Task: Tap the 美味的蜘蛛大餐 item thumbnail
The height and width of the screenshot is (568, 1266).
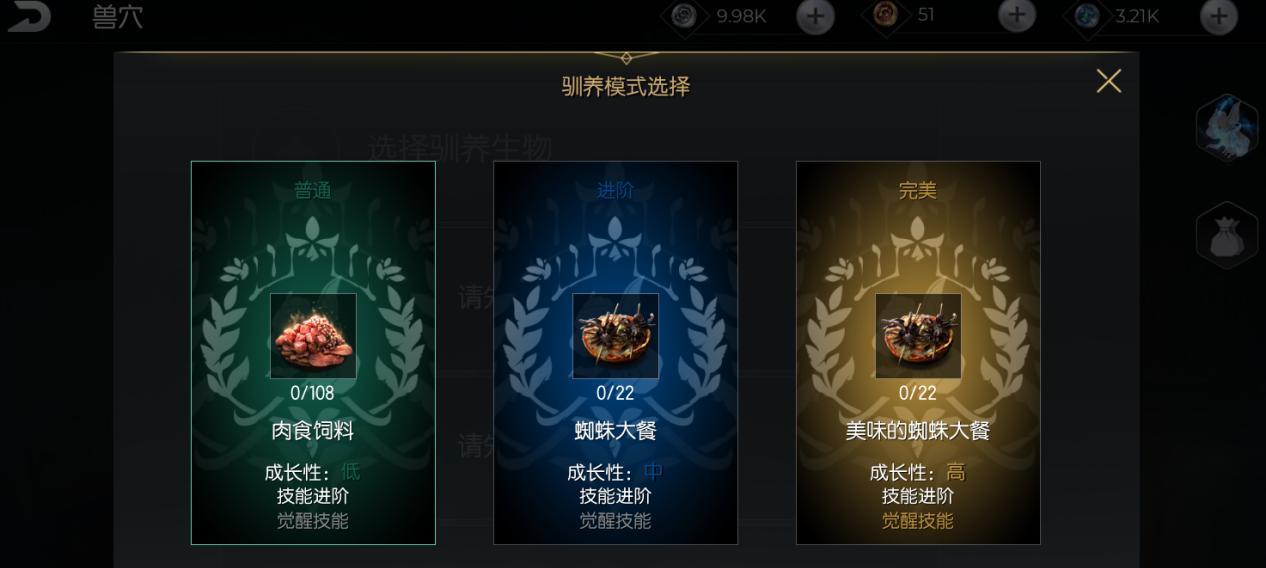Action: pyautogui.click(x=918, y=336)
